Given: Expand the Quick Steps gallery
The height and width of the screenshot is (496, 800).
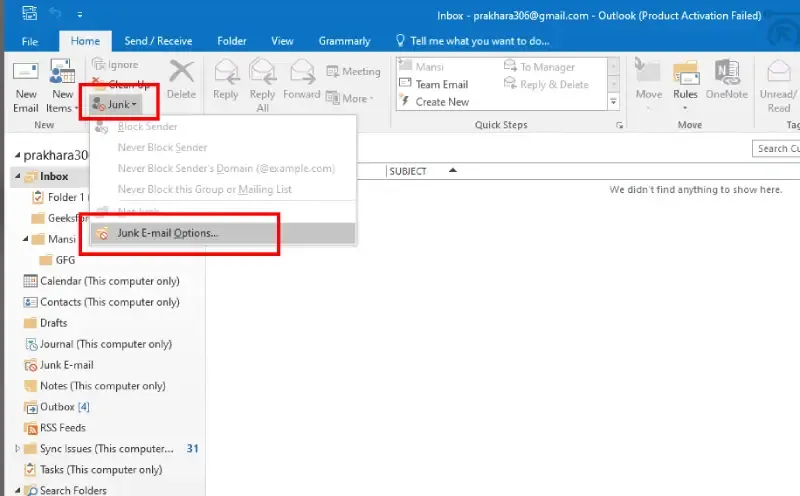Looking at the screenshot, I should (x=613, y=102).
